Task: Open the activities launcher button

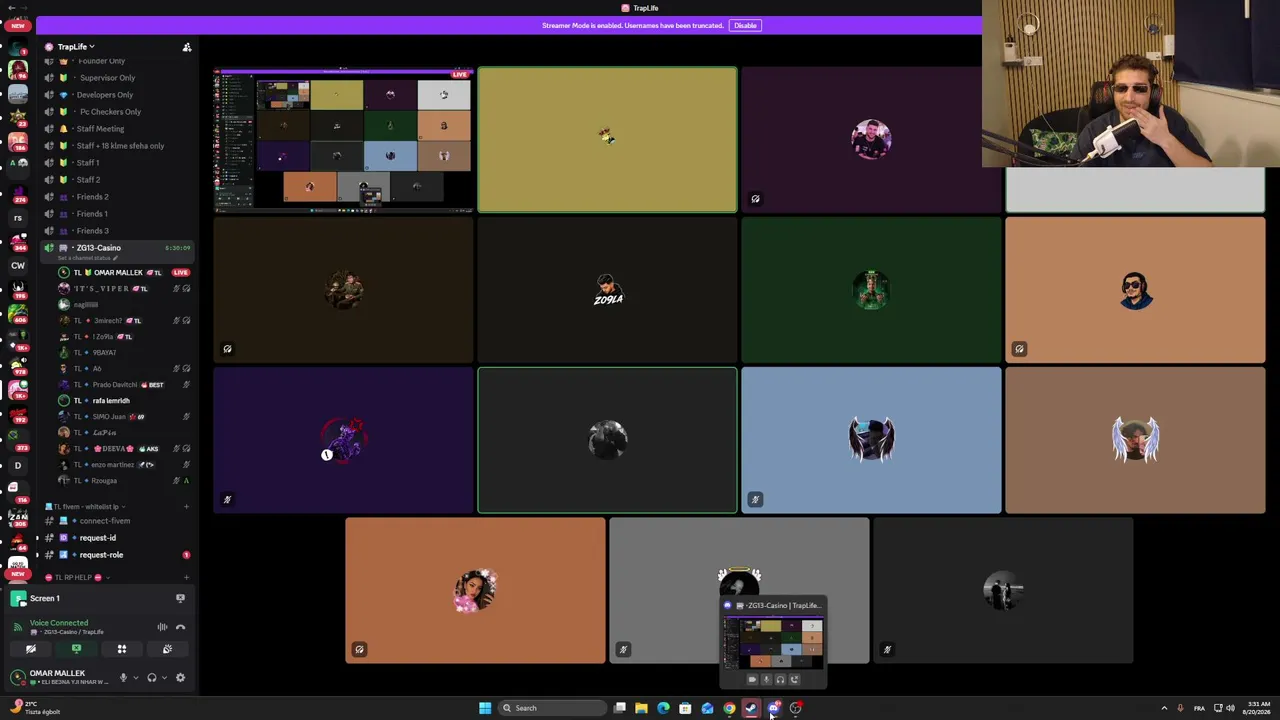Action: [x=122, y=649]
